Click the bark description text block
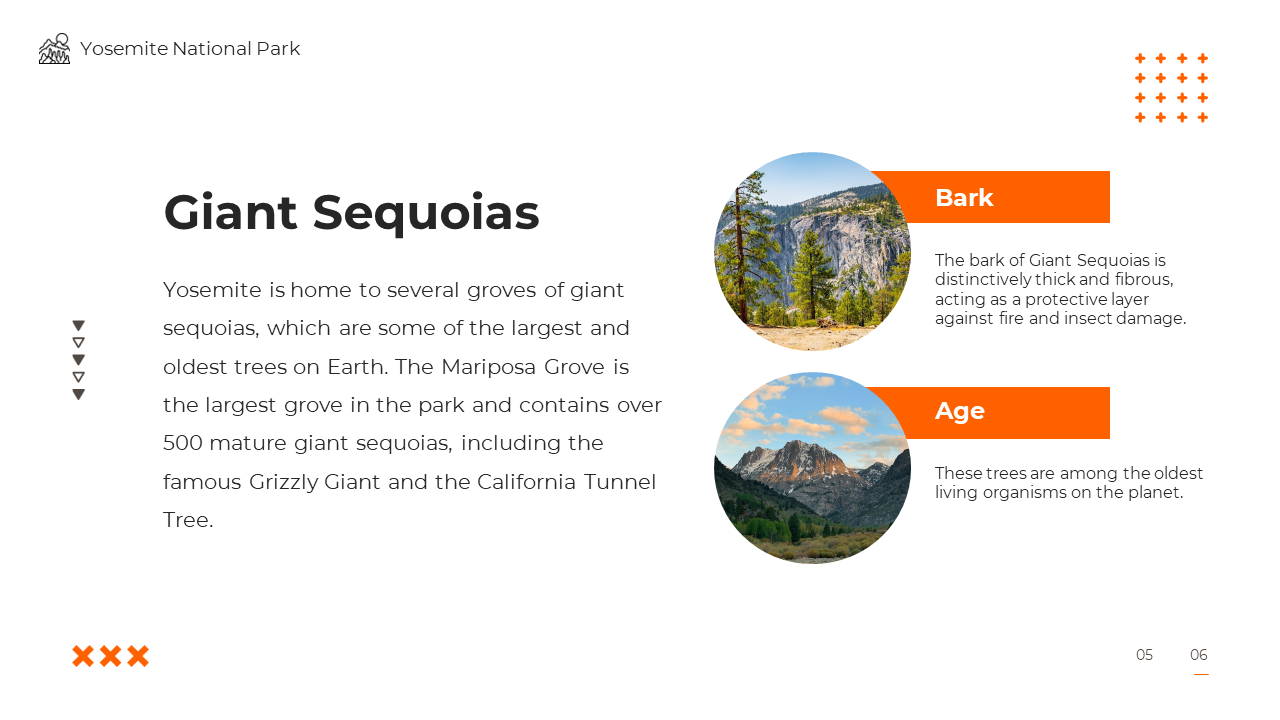The width and height of the screenshot is (1280, 720). coord(1061,289)
